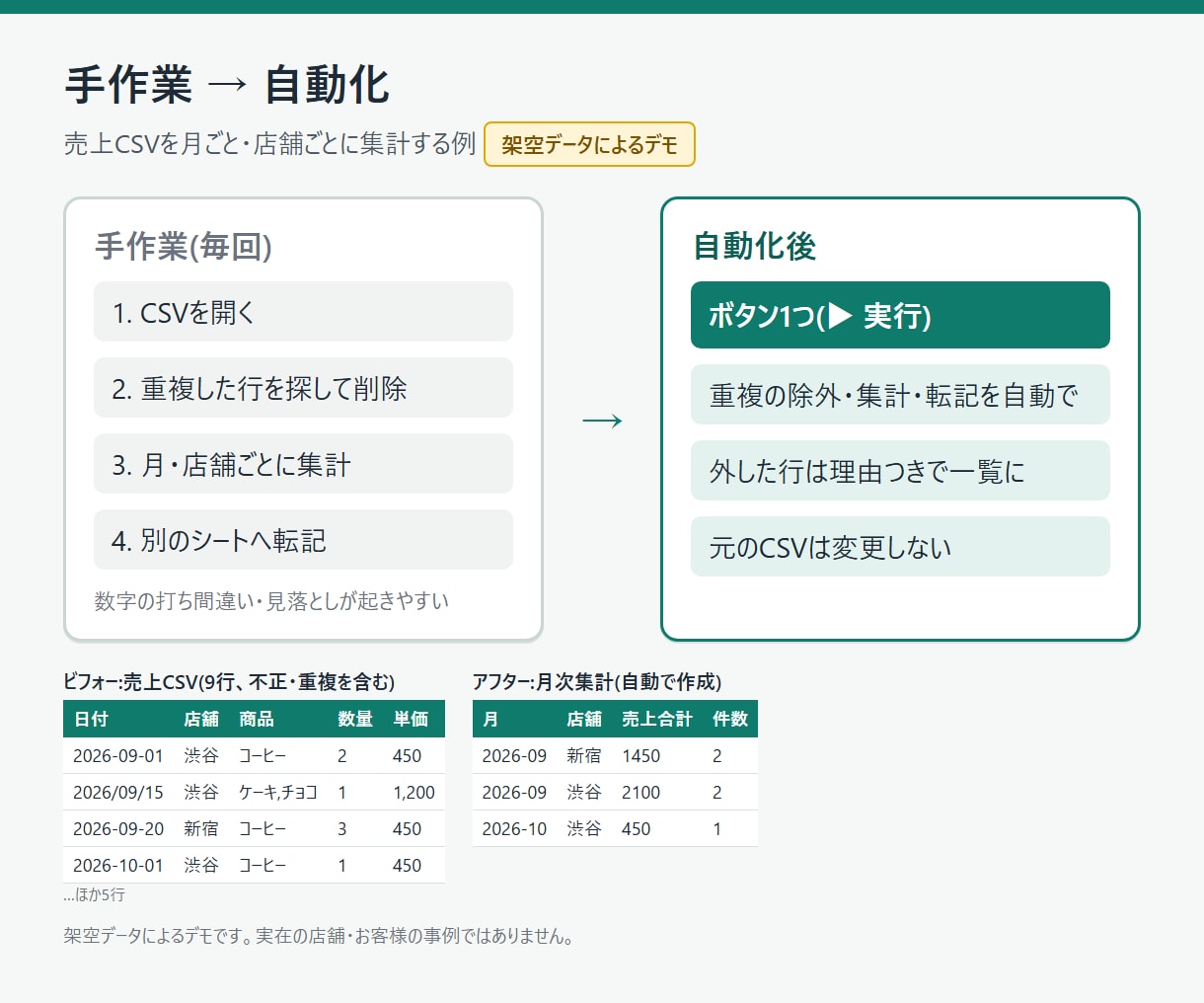
Task: Click the footer disclaimer 架空データによるデモです
Action: pyautogui.click(x=319, y=936)
